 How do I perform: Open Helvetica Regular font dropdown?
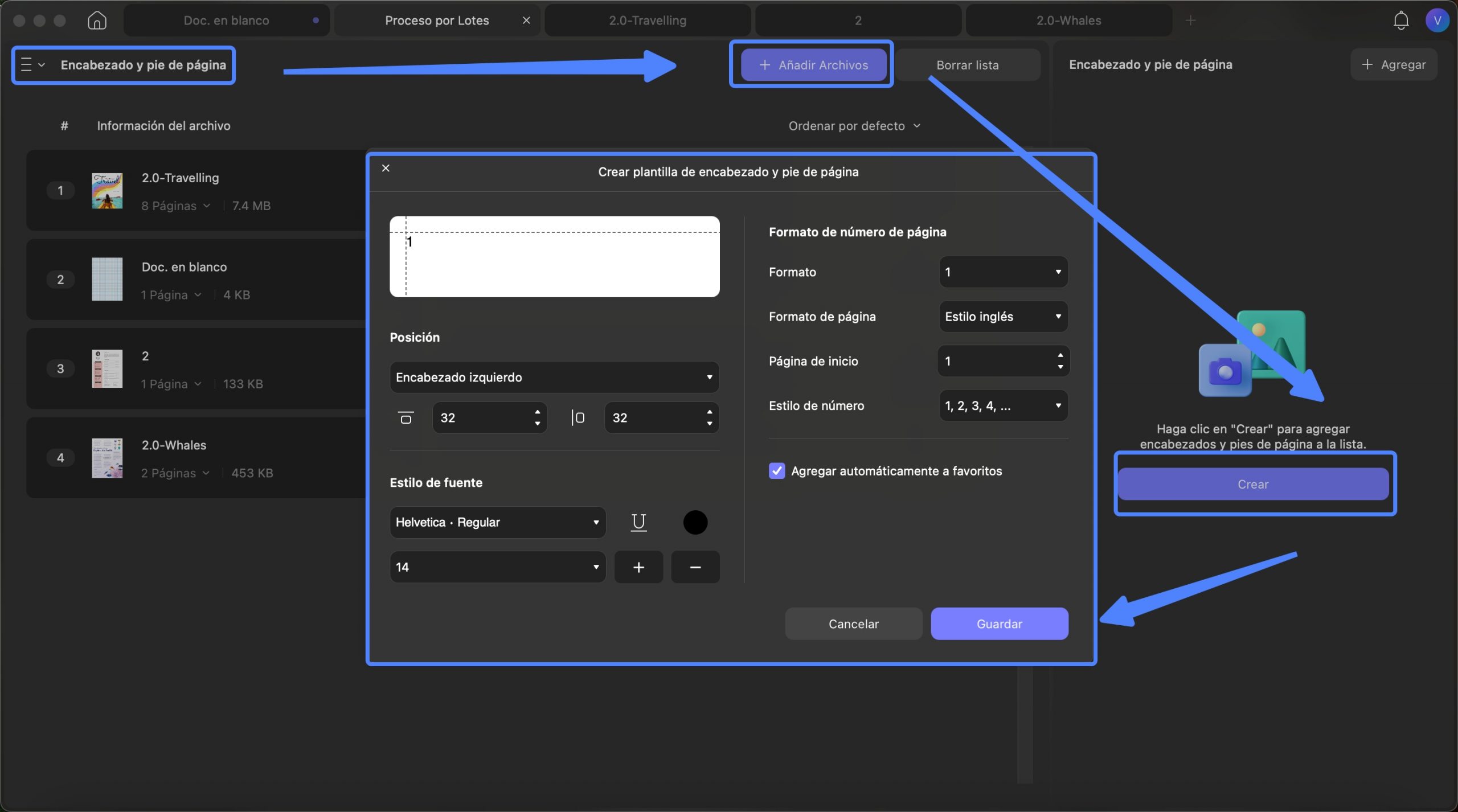[497, 522]
